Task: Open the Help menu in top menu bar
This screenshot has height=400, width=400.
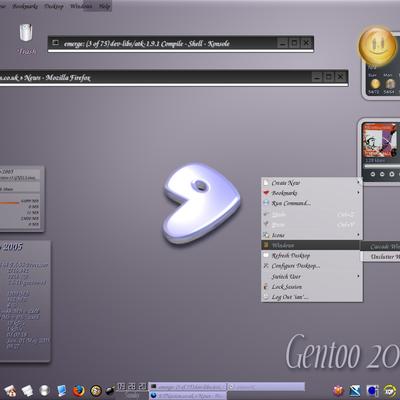Action: tap(104, 6)
